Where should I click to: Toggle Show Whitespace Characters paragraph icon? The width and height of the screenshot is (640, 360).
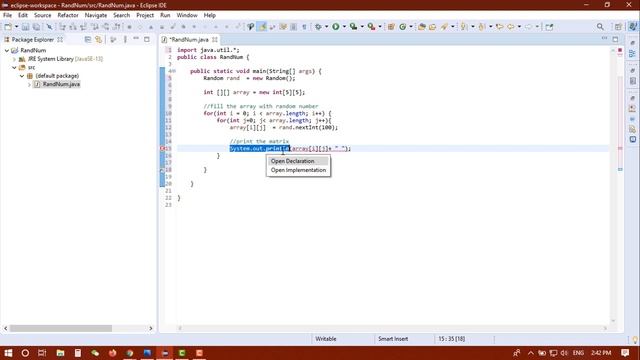click(304, 27)
